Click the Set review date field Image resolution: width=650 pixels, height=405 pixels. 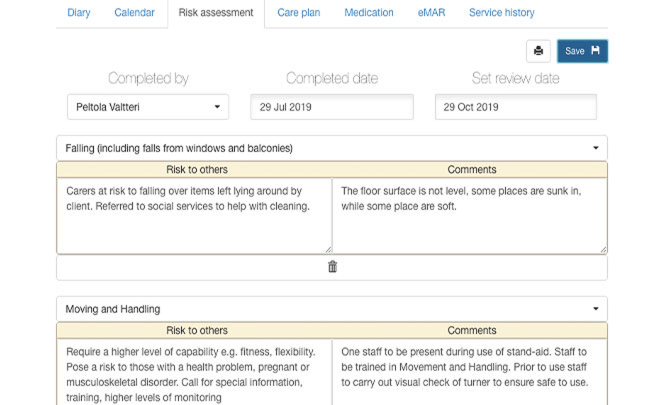point(516,107)
